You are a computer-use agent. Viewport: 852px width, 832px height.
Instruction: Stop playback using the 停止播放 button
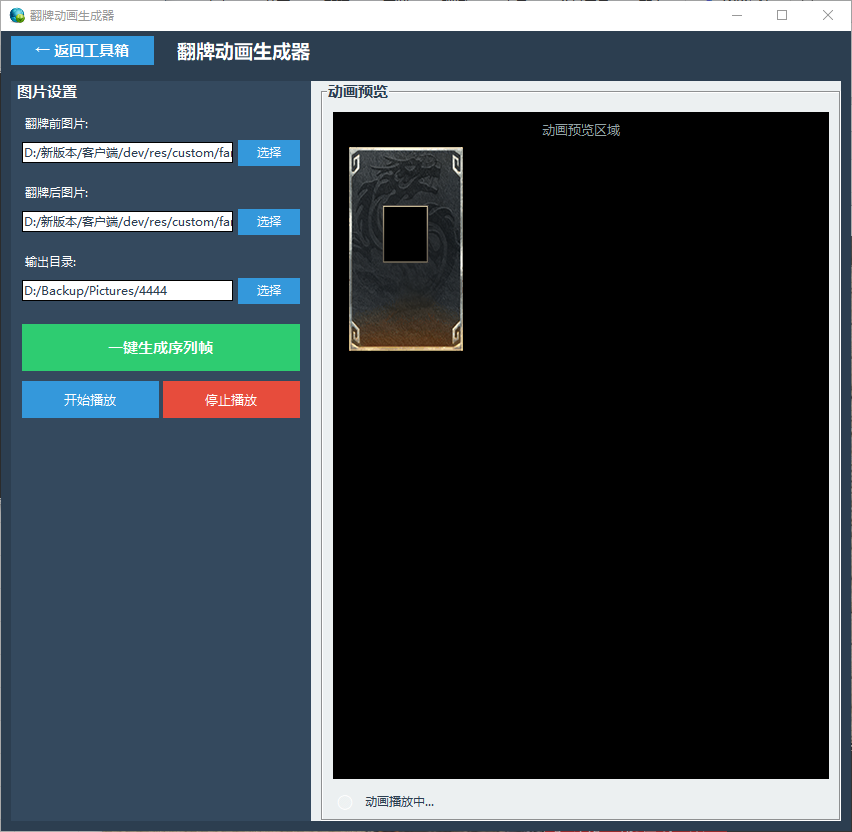click(231, 399)
